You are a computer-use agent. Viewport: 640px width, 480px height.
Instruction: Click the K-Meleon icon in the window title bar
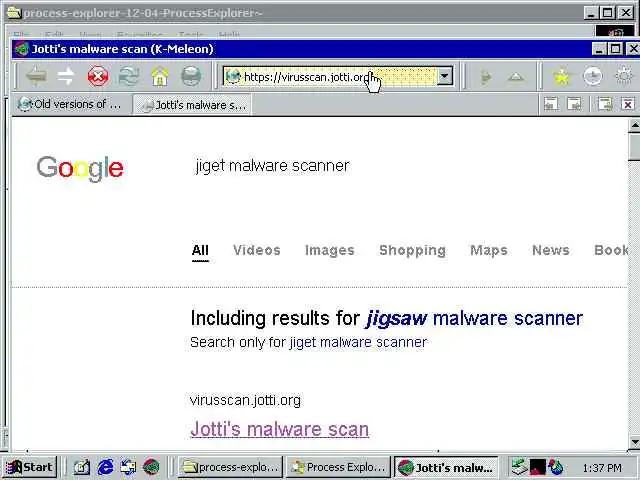pos(22,49)
